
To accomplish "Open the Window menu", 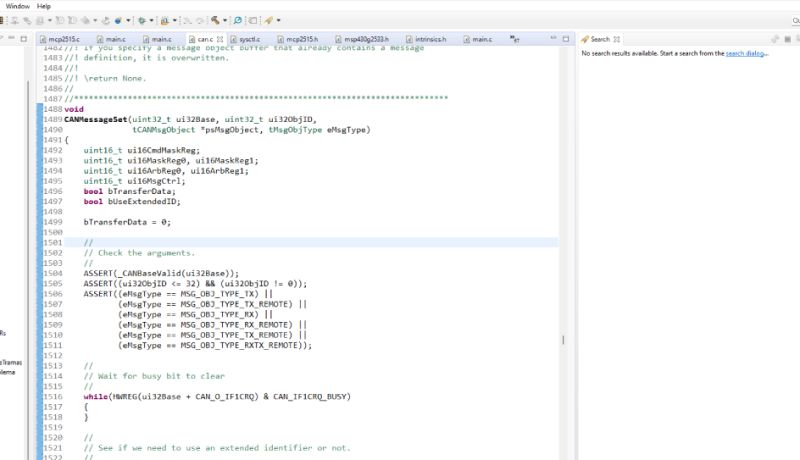I will [x=17, y=6].
